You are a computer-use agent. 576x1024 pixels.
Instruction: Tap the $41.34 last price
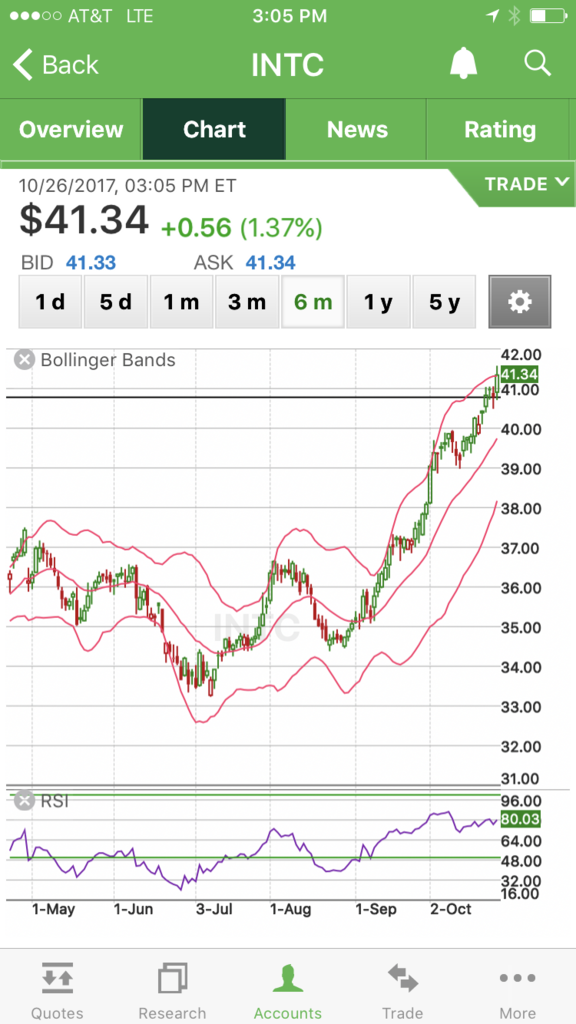click(x=84, y=220)
